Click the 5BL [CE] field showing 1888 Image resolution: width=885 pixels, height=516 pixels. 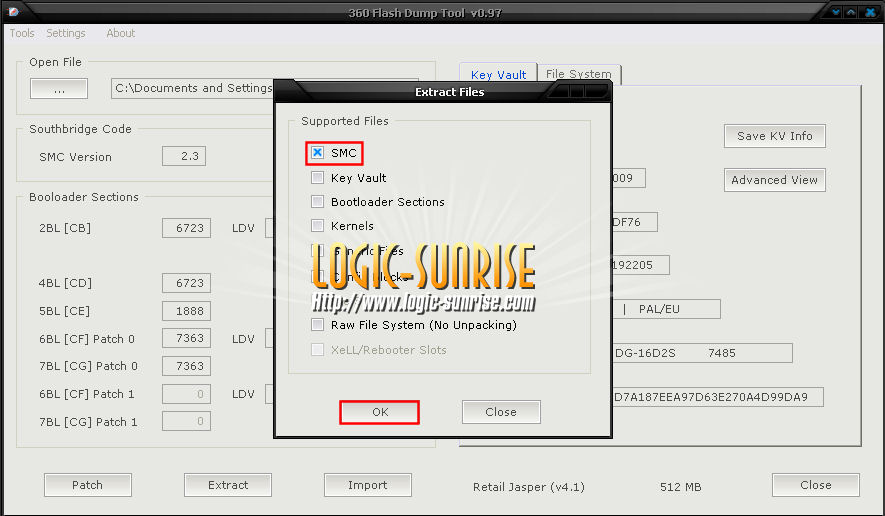coord(186,311)
